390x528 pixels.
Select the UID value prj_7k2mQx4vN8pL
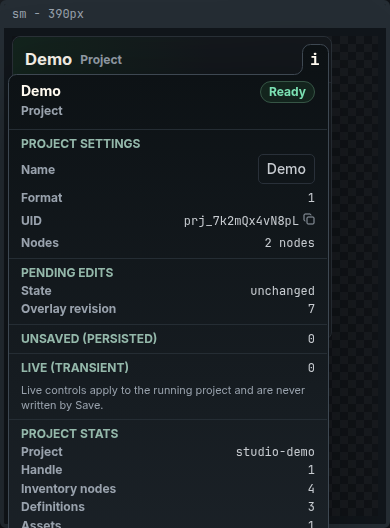(241, 221)
